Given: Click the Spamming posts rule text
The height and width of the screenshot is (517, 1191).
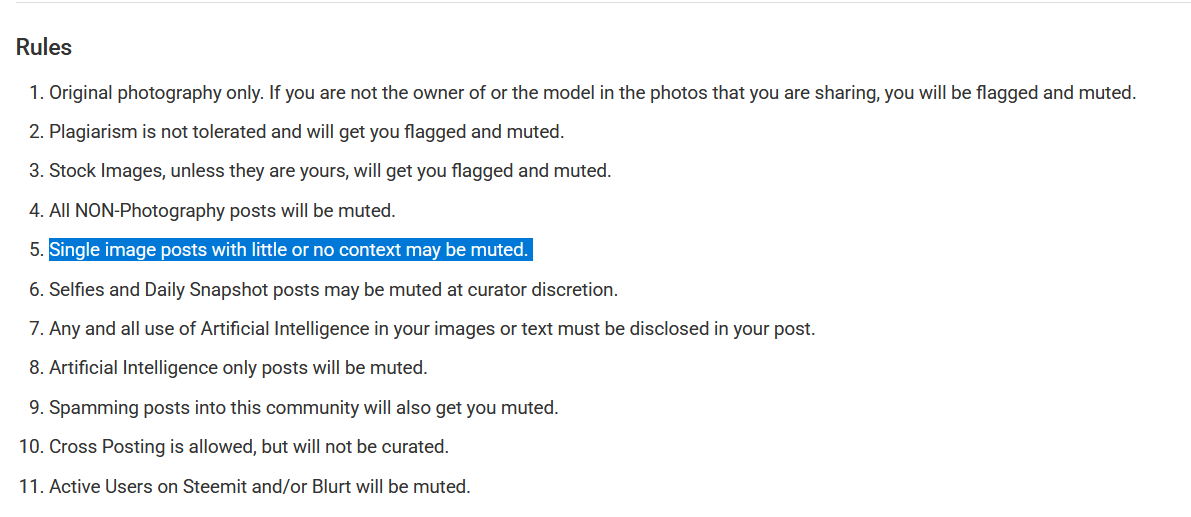Looking at the screenshot, I should click(x=303, y=408).
